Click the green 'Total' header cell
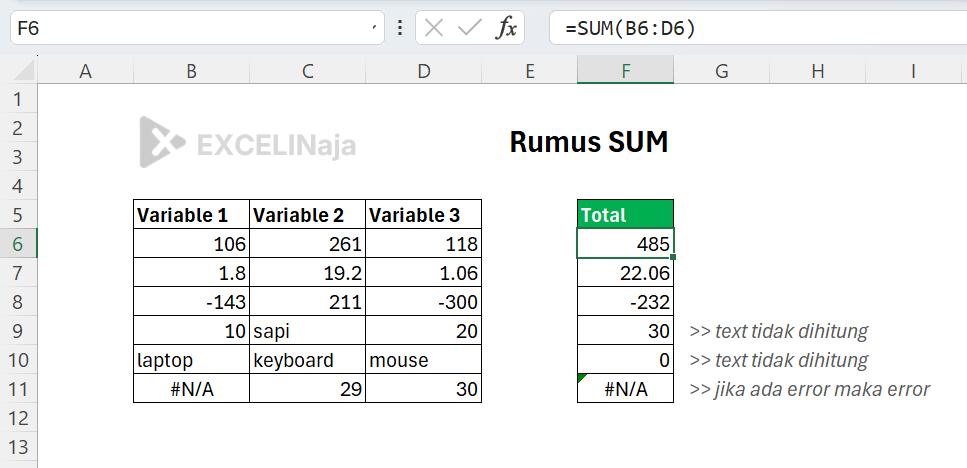The image size is (967, 468). pyautogui.click(x=625, y=214)
